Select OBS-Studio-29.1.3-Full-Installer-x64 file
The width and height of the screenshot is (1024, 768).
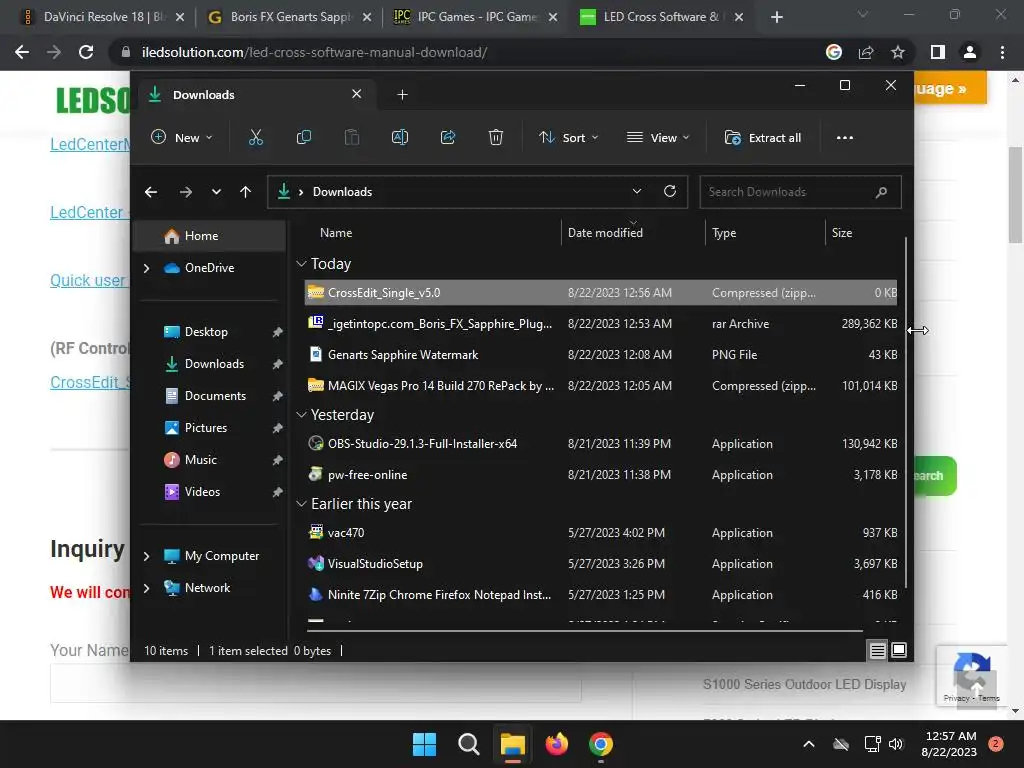[x=601, y=443]
